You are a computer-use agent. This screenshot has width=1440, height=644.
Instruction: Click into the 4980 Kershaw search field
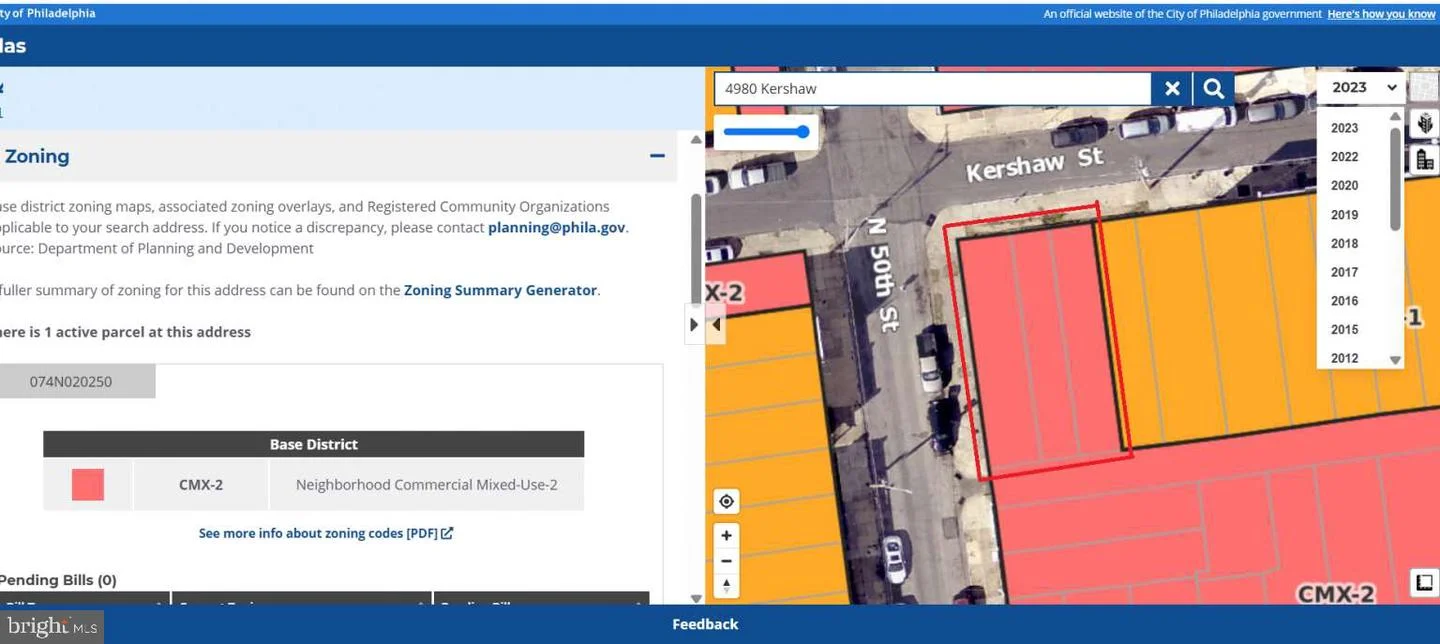(932, 89)
